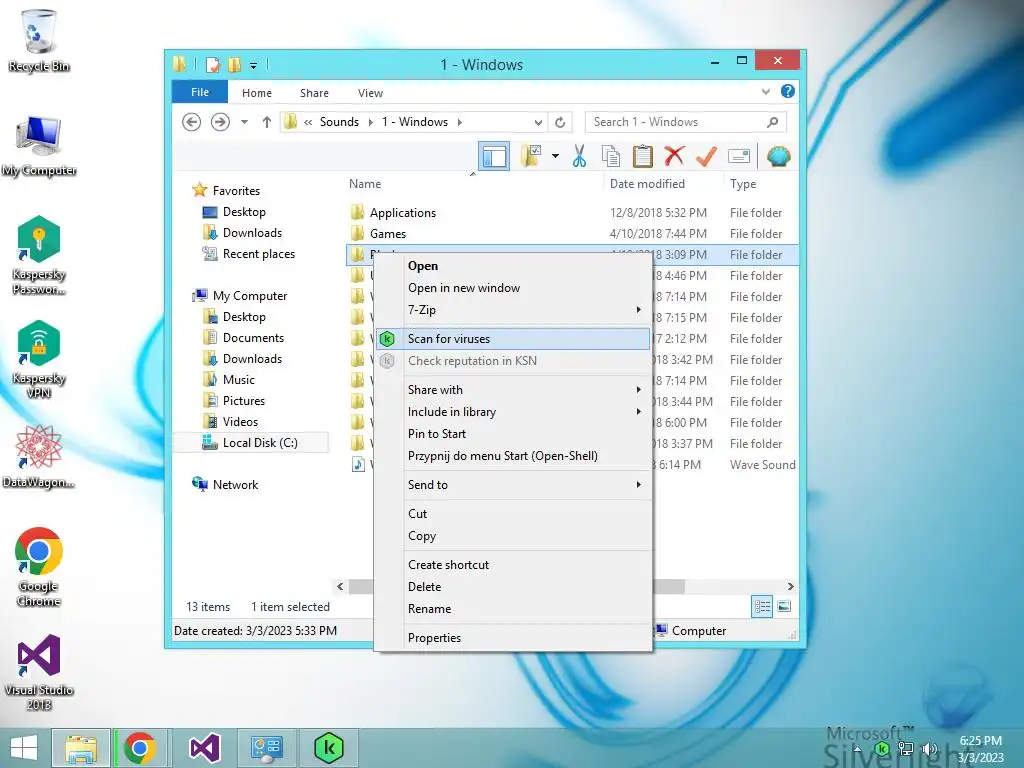This screenshot has height=768, width=1024.
Task: Open Kaspersky from the taskbar
Action: 328,748
